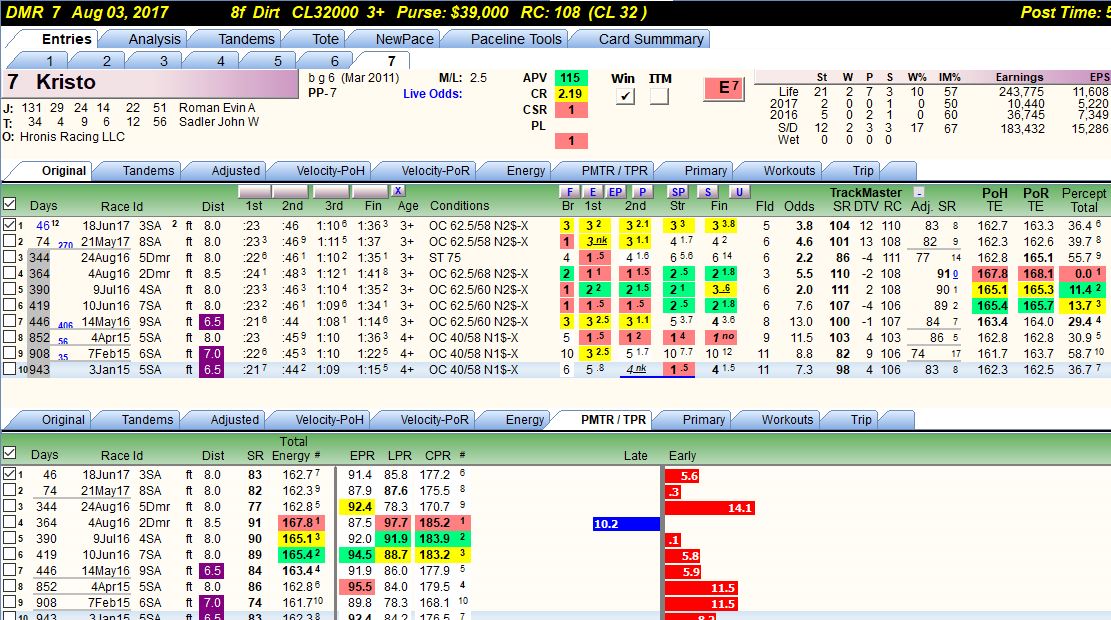This screenshot has height=620, width=1111.
Task: Click the blank button above 3rd column
Action: pos(332,192)
